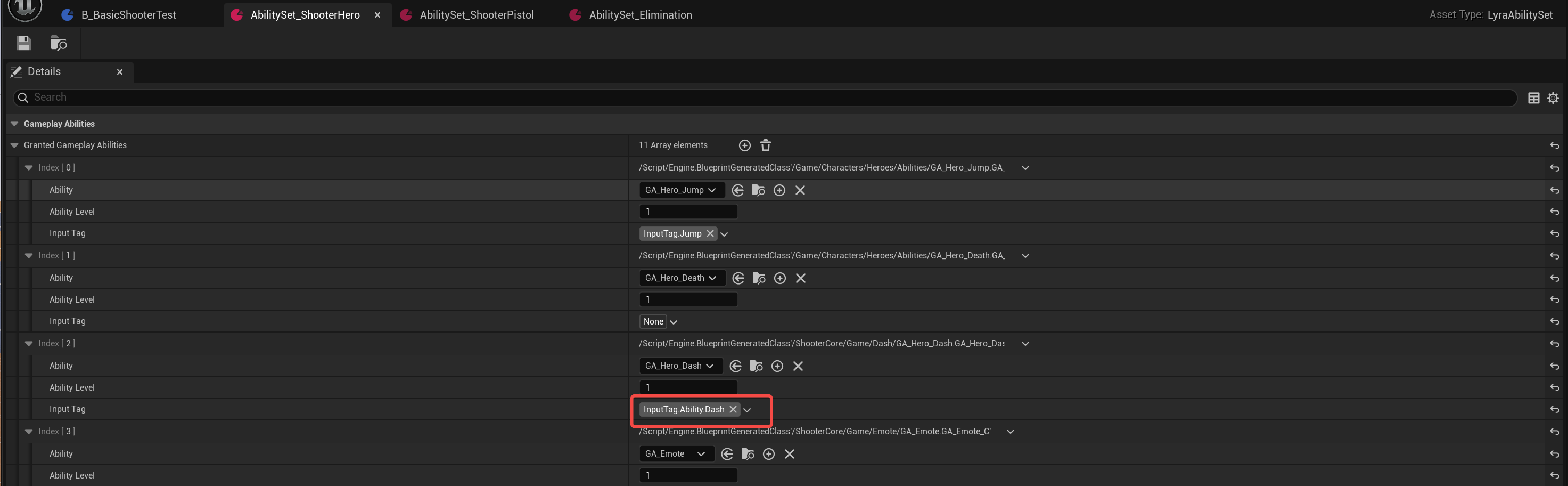Browse to GA_Hero_Death in Content Browser

pyautogui.click(x=759, y=278)
